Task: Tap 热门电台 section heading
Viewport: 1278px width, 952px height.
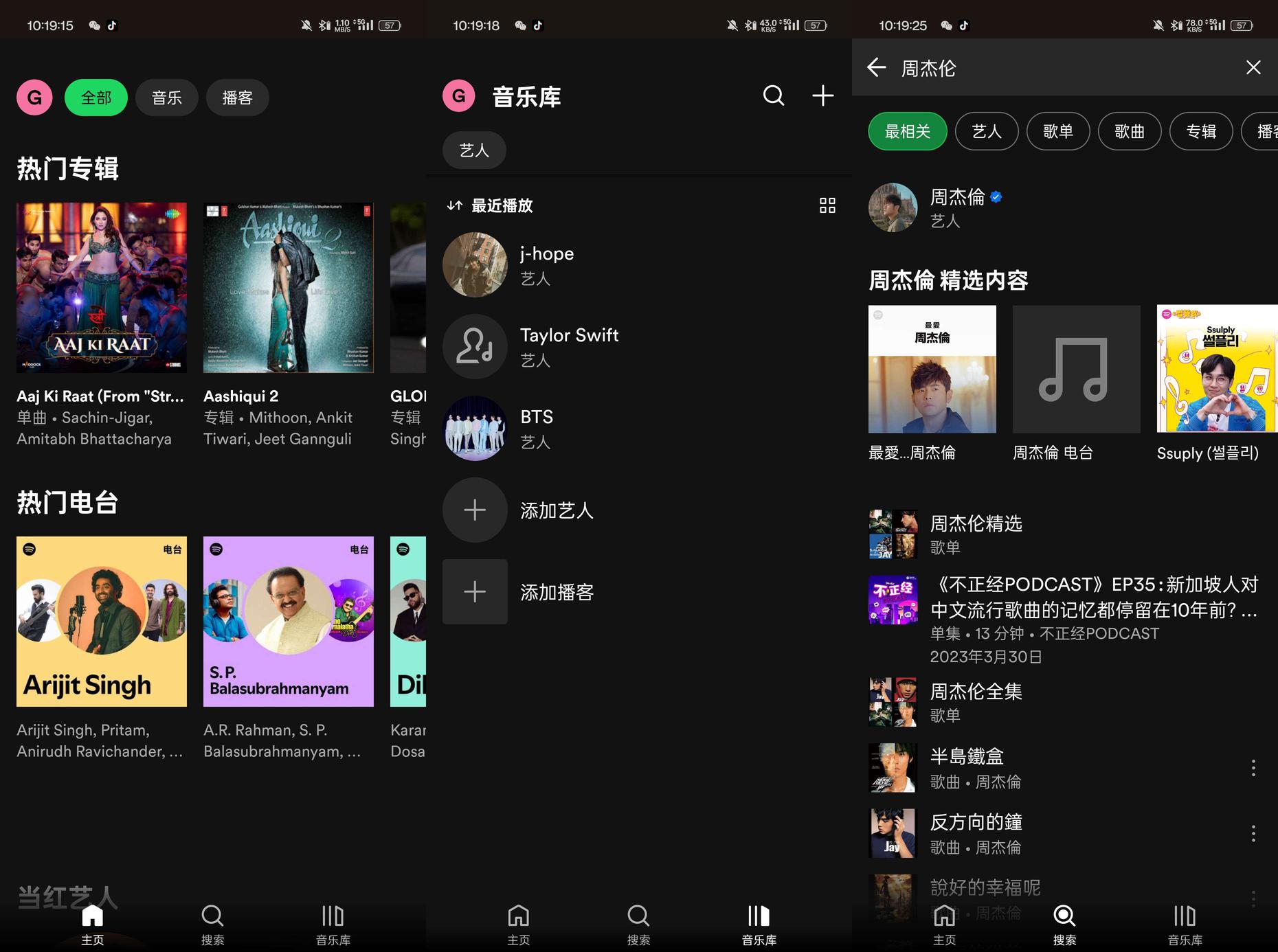Action: (67, 502)
